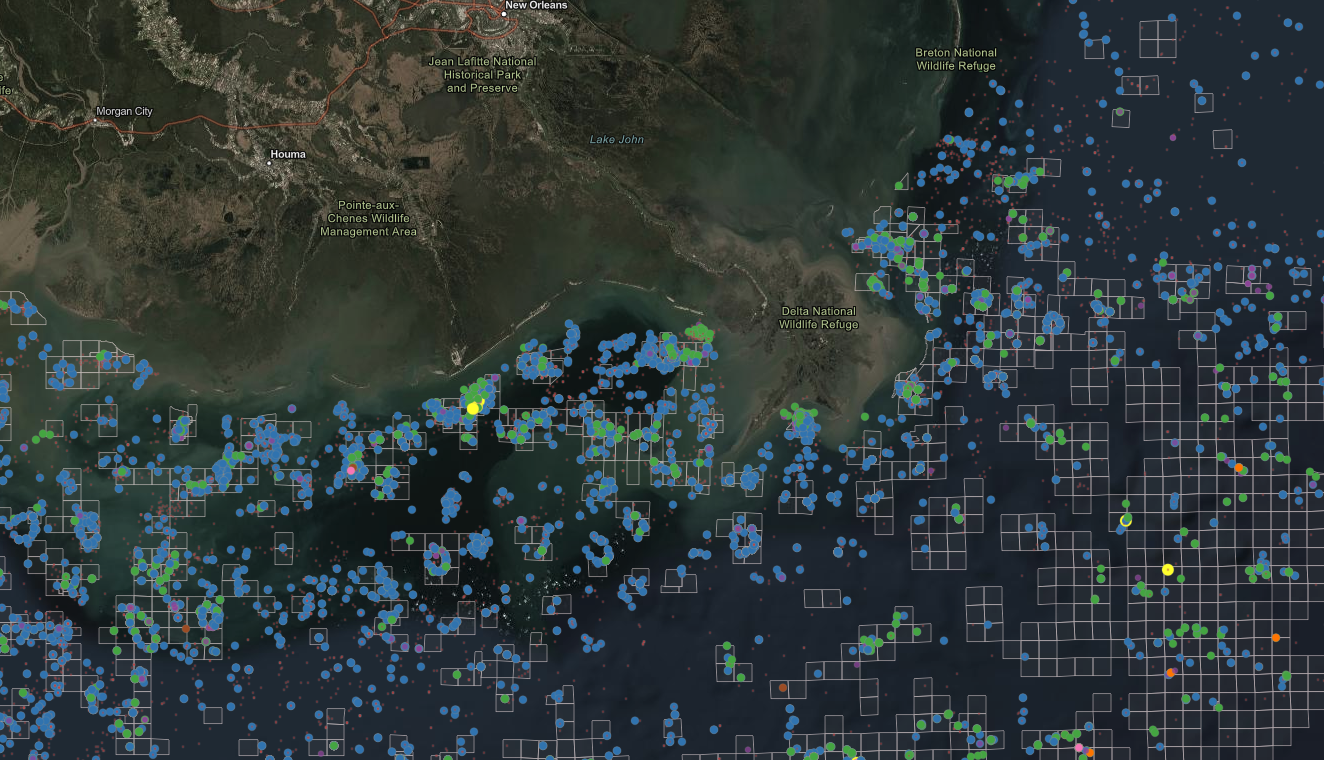
Task: Select Delta National Wildlife Refuge label
Action: tap(818, 318)
